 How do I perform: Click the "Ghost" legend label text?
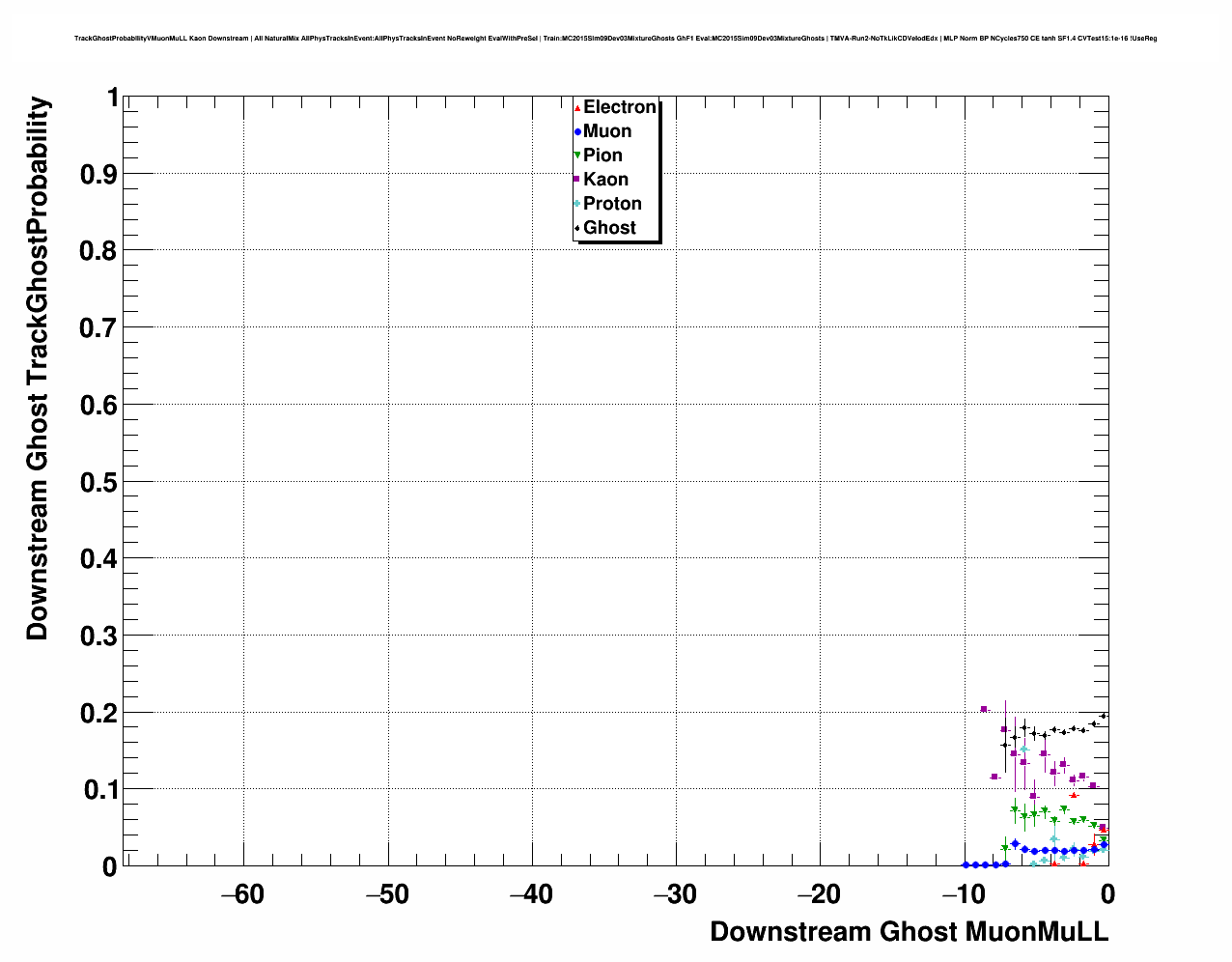(x=609, y=228)
